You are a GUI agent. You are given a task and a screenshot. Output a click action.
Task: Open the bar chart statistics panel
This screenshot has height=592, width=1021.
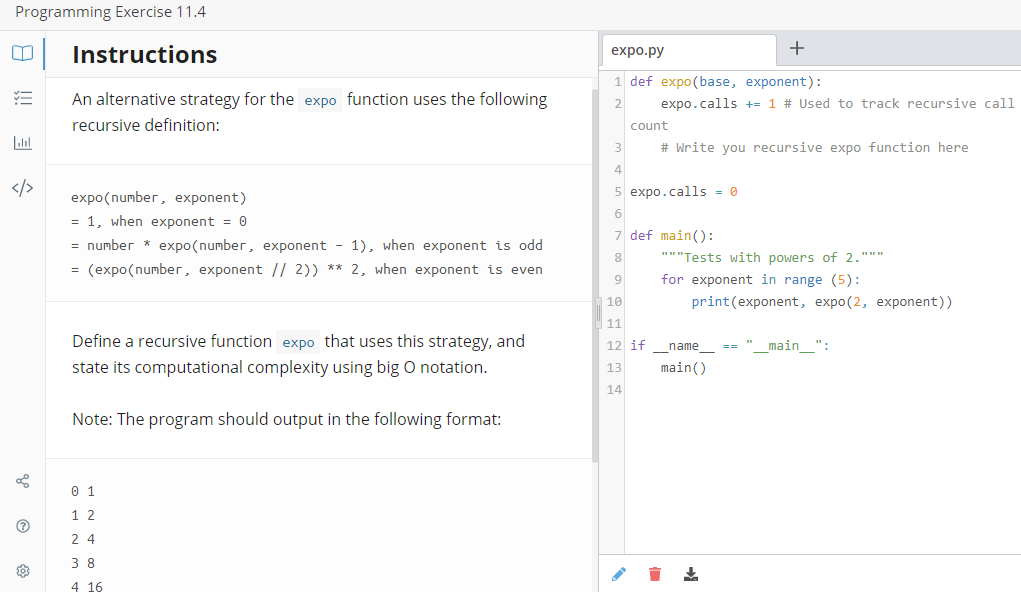(x=22, y=142)
